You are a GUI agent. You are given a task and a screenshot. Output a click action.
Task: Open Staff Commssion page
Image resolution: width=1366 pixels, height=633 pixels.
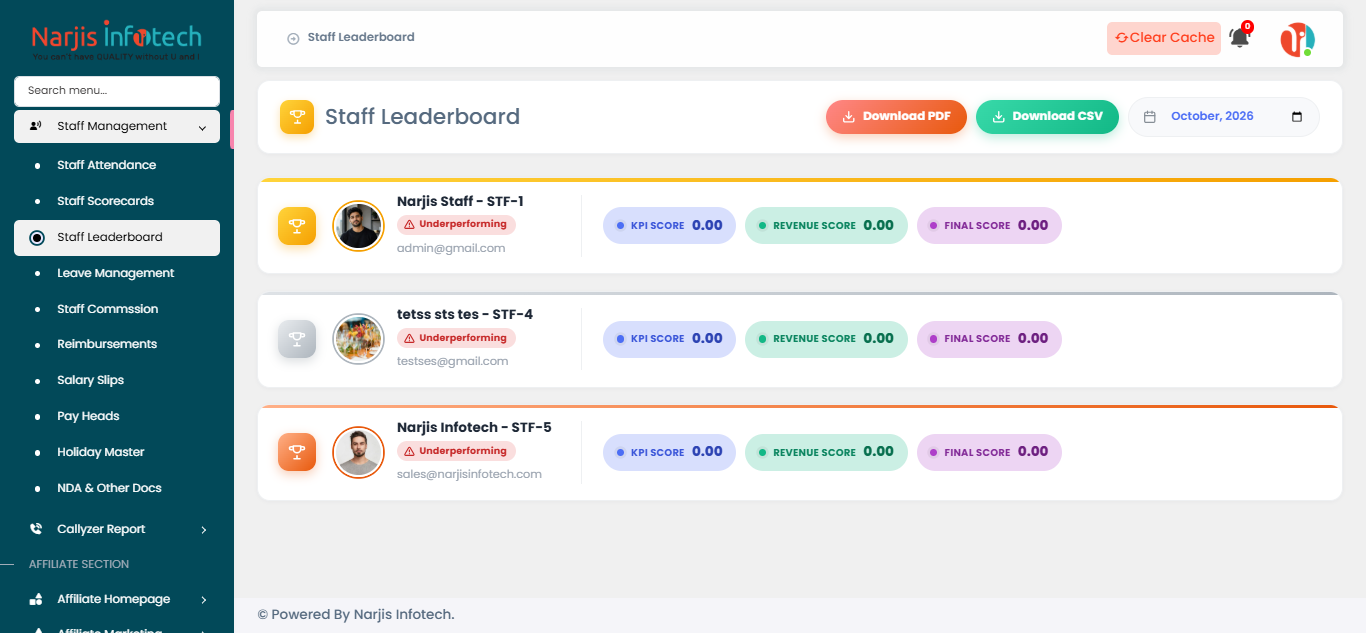coord(108,309)
